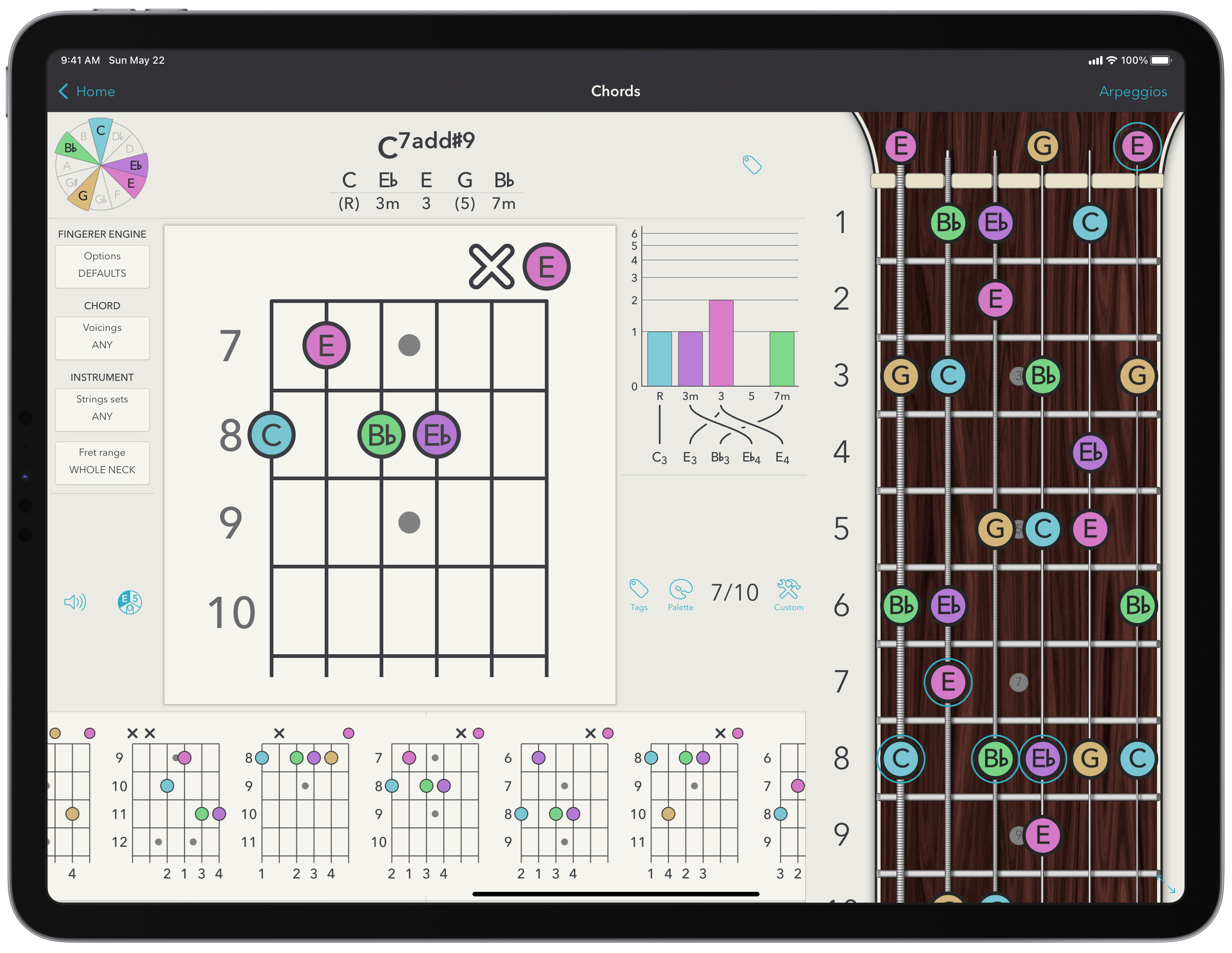The width and height of the screenshot is (1232, 953).
Task: Tap the E note on fretboard fret 2
Action: [x=995, y=299]
